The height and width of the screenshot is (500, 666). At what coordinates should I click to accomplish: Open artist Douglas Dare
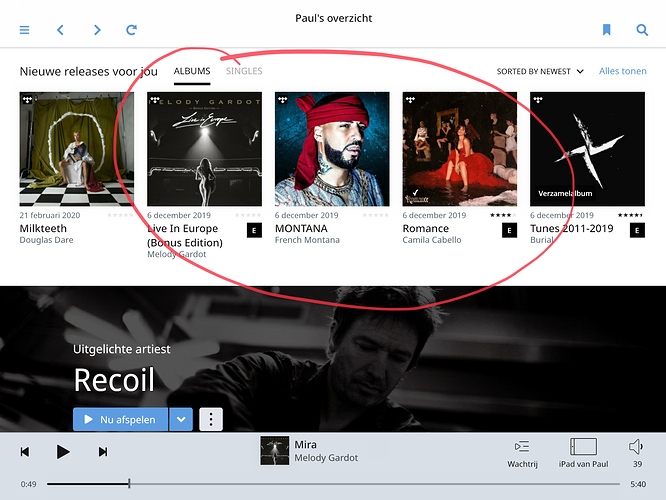click(46, 240)
